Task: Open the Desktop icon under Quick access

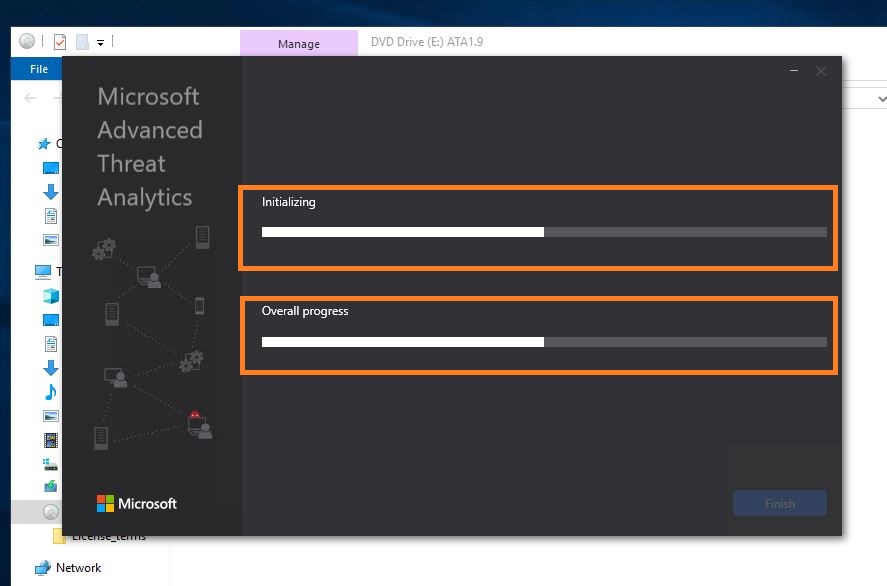Action: coord(51,168)
